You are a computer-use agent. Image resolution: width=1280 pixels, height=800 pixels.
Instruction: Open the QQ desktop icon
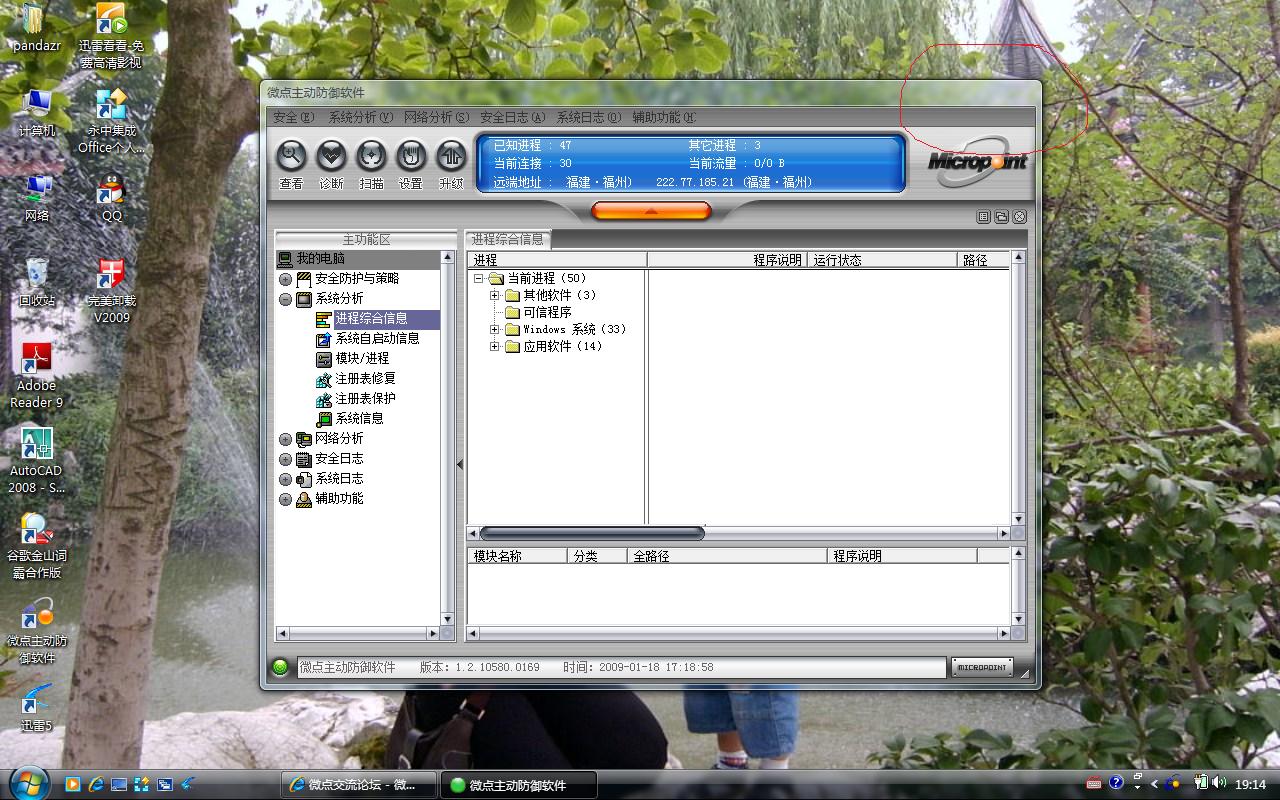tap(111, 197)
